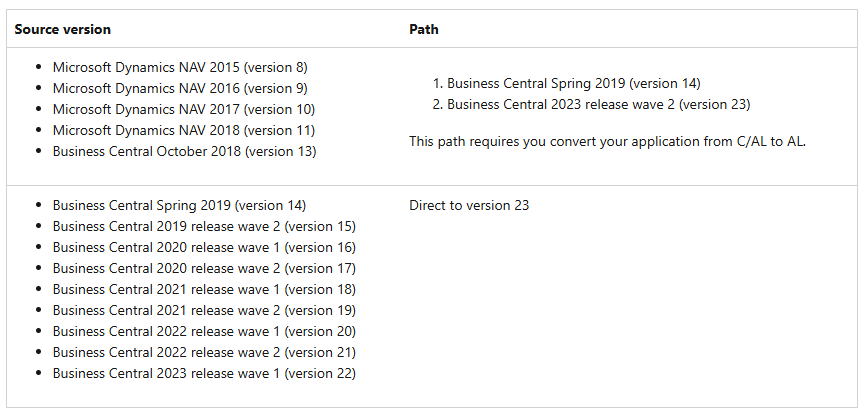Image resolution: width=868 pixels, height=417 pixels.
Task: Select Business Central 2022 release wave 1
Action: (204, 331)
